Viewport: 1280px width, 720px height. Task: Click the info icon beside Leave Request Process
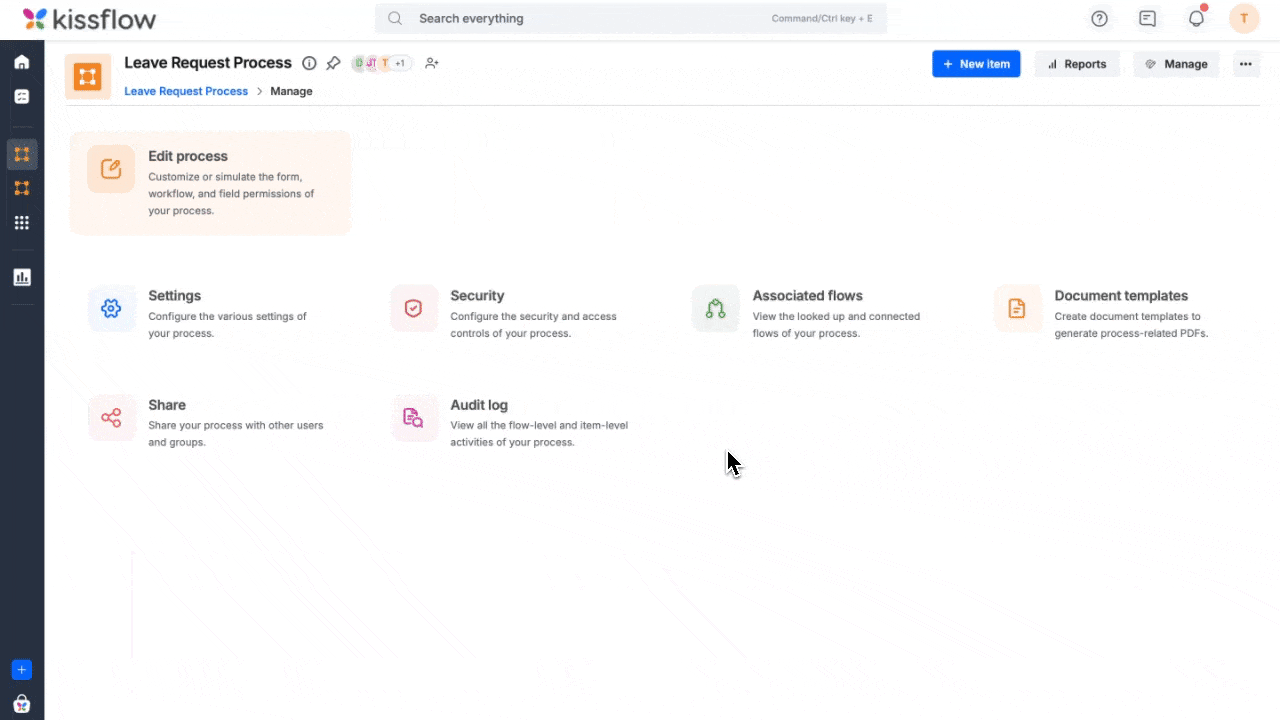(309, 63)
